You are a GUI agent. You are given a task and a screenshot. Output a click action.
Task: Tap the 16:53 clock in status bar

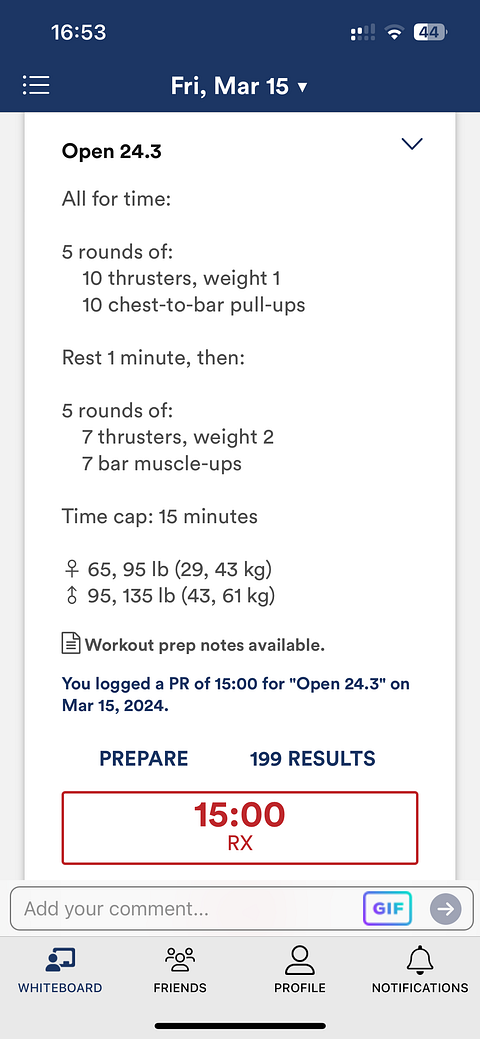78,32
